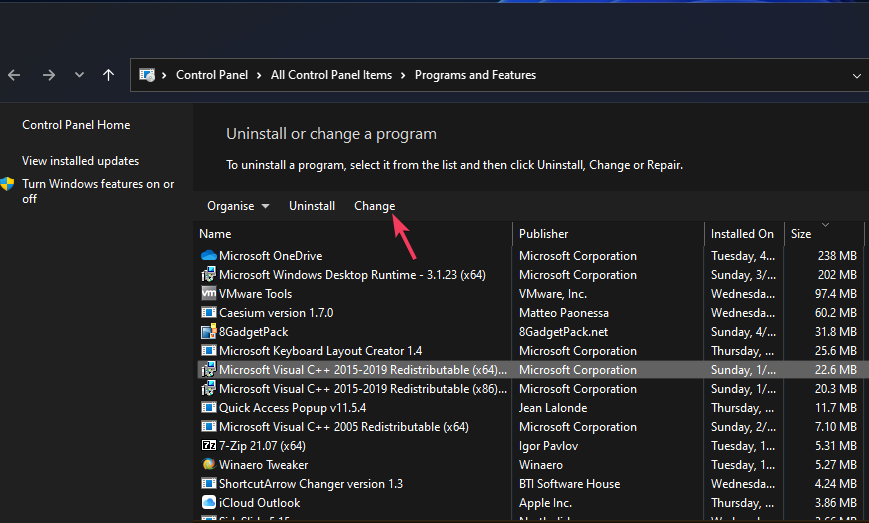Expand the address bar history dropdown

point(856,75)
